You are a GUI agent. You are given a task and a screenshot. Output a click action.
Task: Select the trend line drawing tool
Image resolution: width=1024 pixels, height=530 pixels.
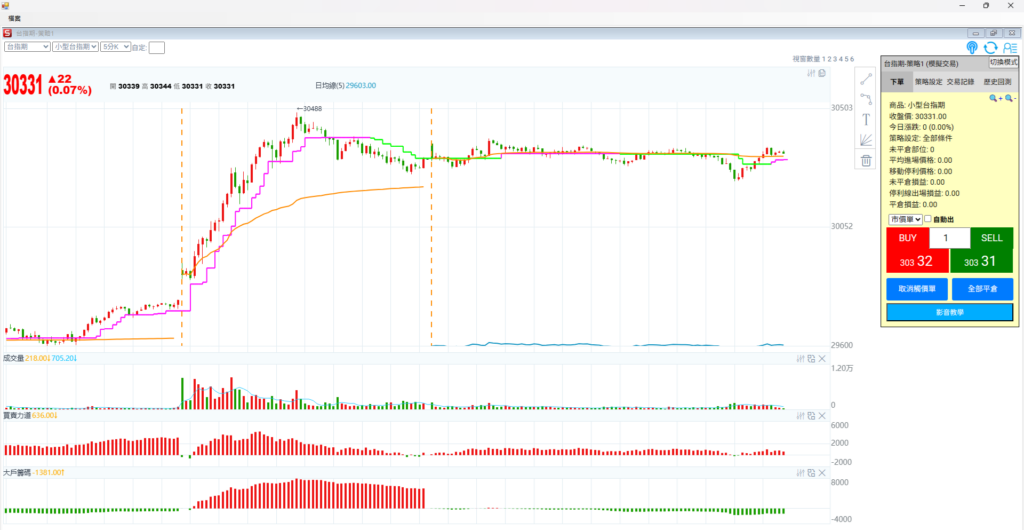(x=866, y=79)
